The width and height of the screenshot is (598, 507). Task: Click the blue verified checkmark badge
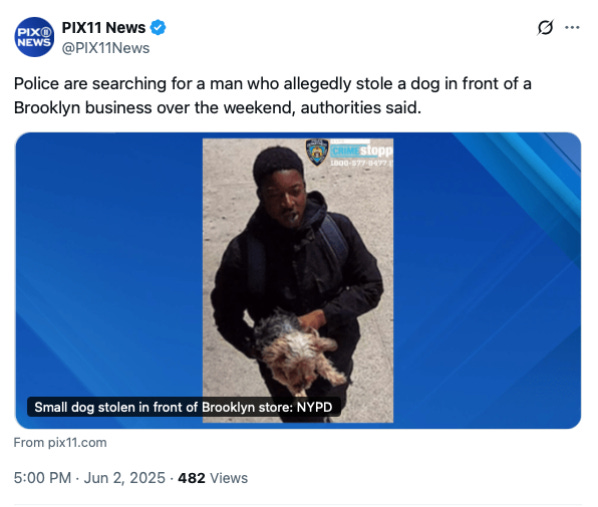tap(158, 28)
